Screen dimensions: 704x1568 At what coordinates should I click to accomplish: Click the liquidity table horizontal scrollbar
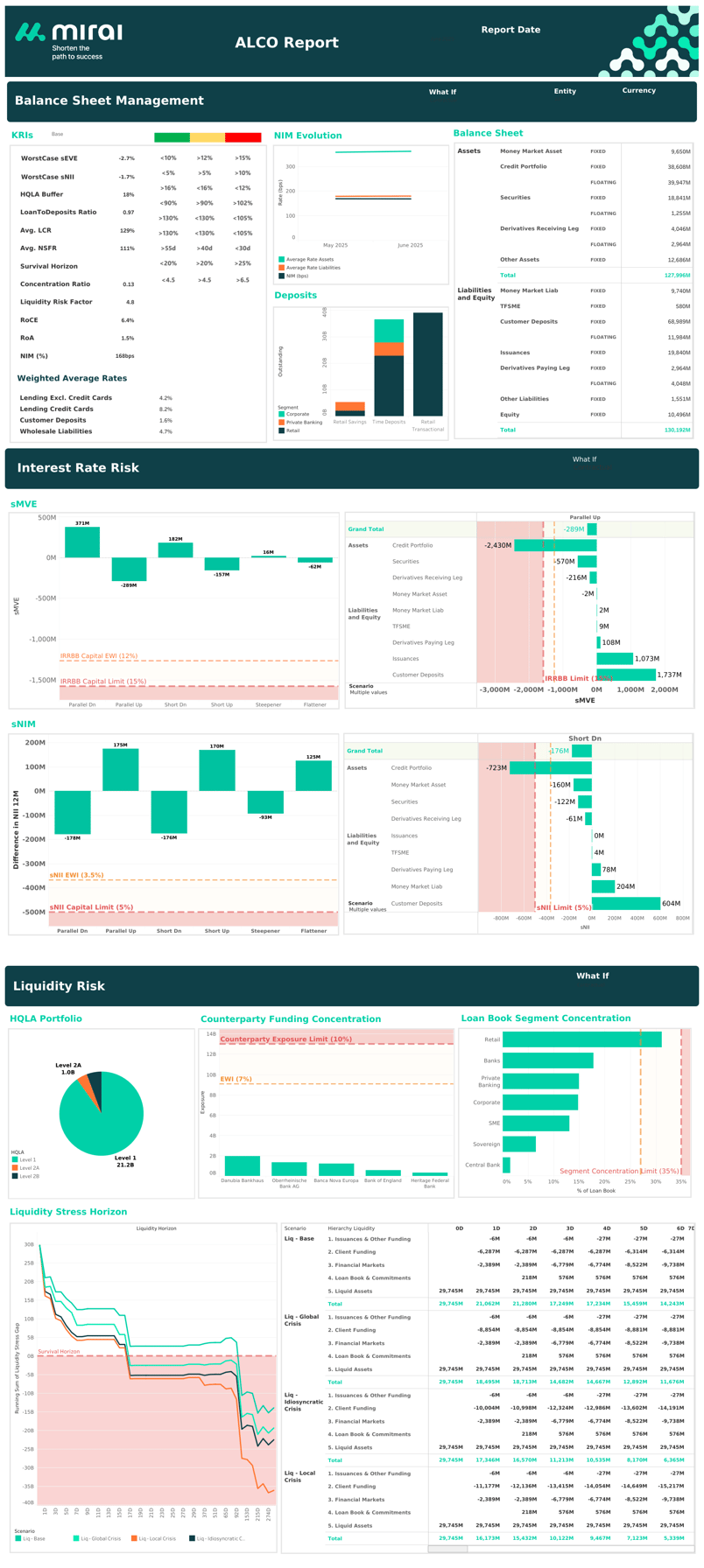click(447, 1549)
